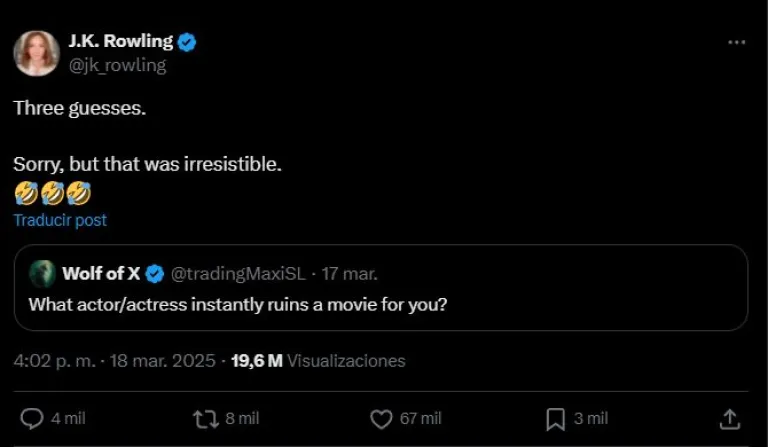Click the @tradingMaxiSL handle

tap(237, 273)
